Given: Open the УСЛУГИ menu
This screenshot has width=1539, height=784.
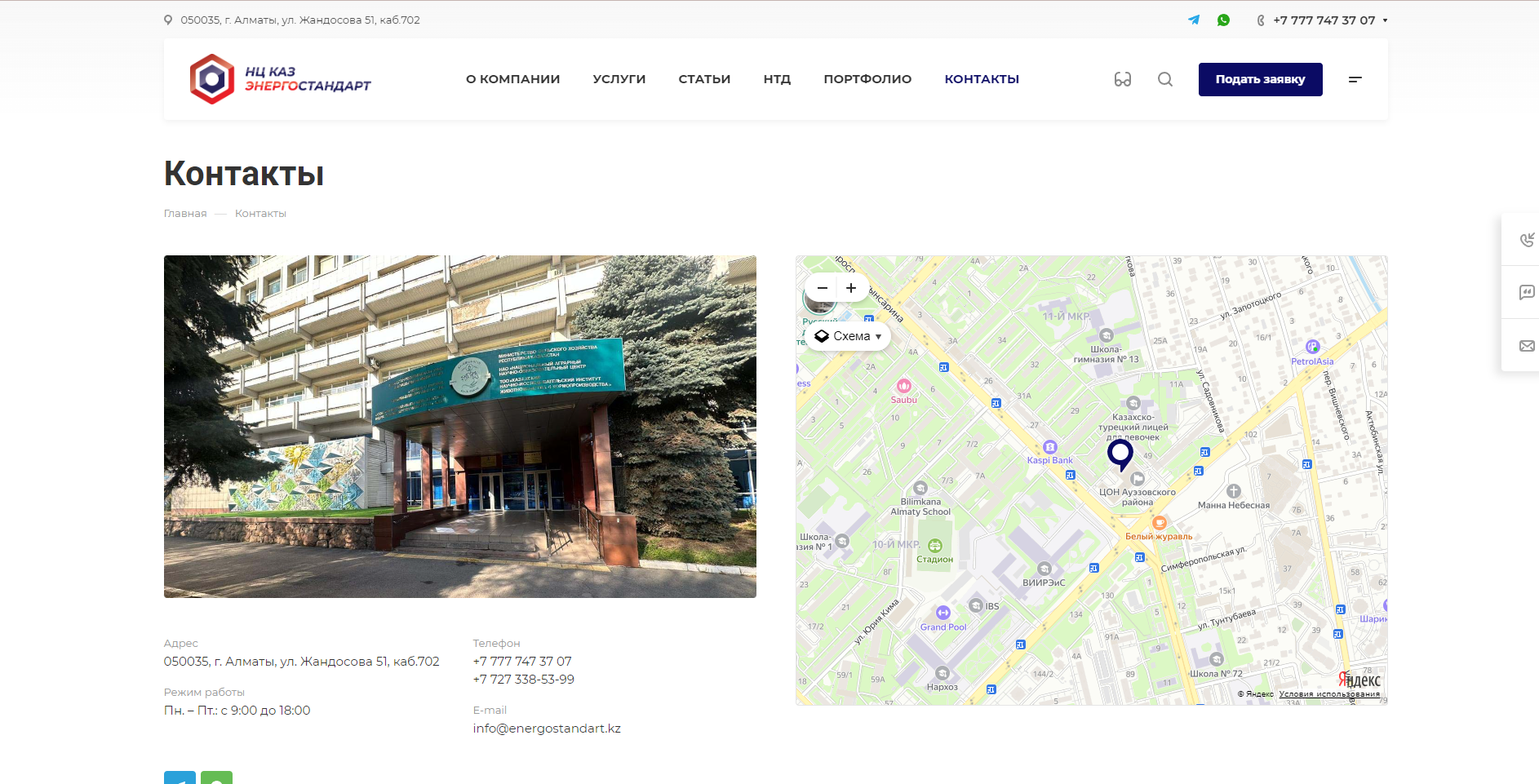Looking at the screenshot, I should 619,79.
